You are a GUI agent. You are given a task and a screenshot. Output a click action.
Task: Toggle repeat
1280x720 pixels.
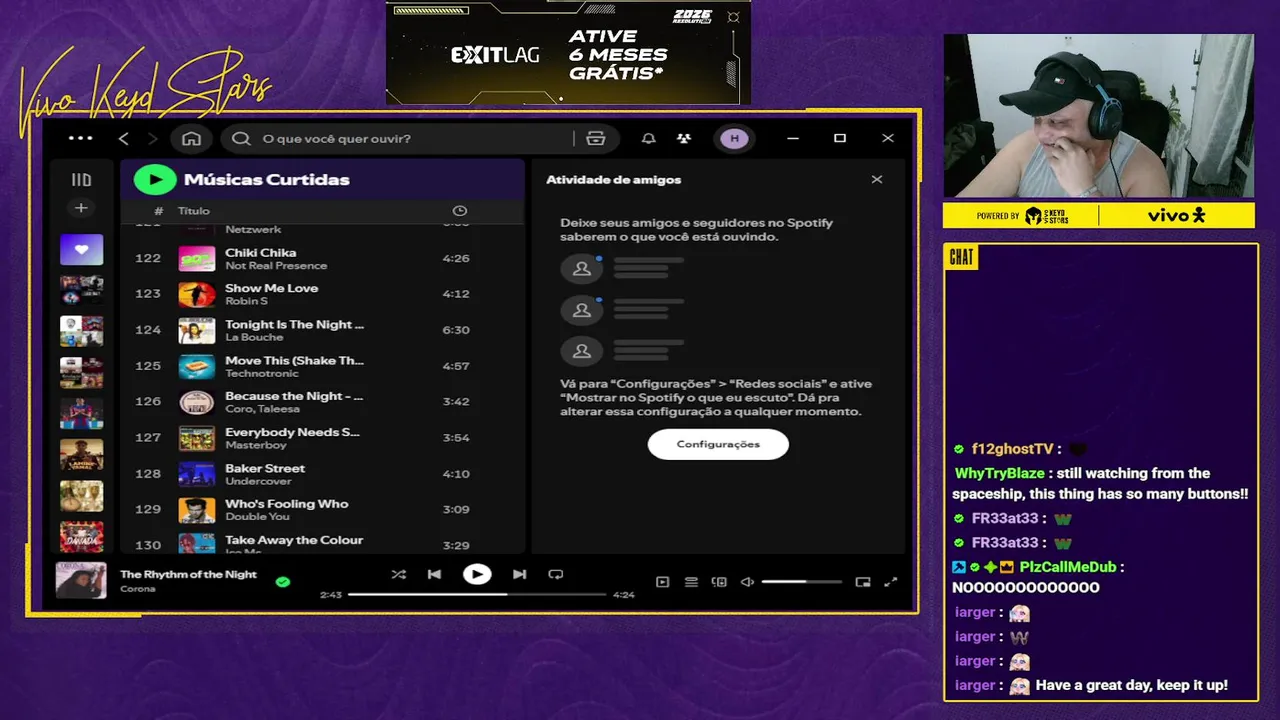pos(556,574)
